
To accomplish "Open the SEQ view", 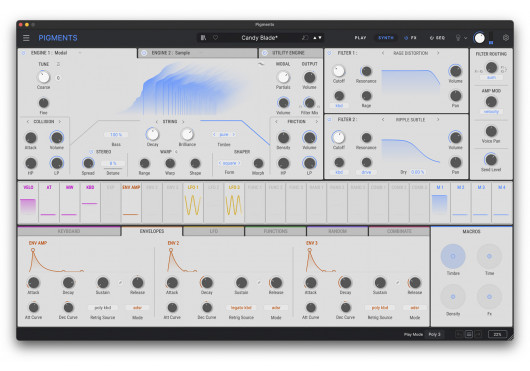I will point(440,38).
